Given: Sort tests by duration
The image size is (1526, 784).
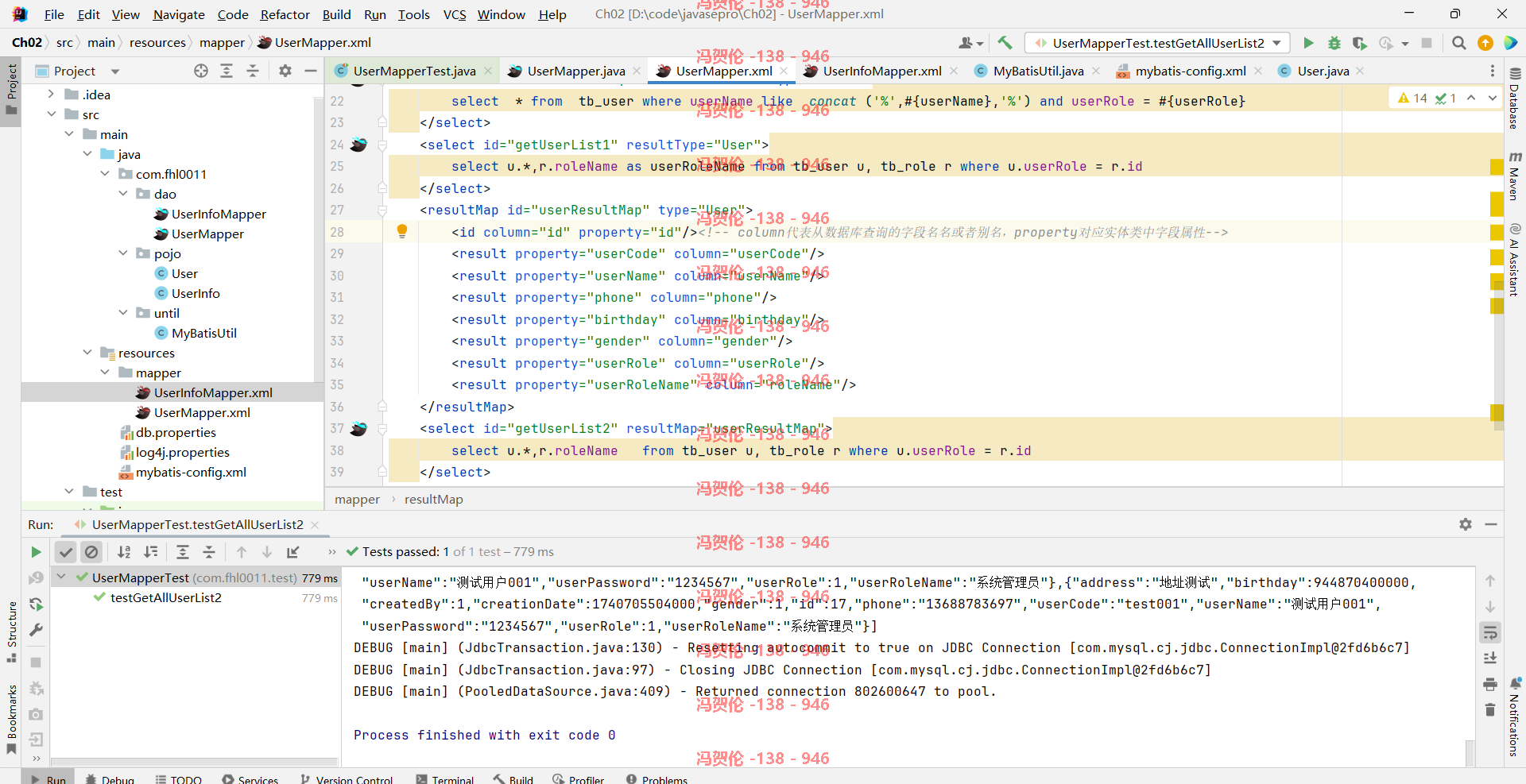Looking at the screenshot, I should tap(150, 551).
